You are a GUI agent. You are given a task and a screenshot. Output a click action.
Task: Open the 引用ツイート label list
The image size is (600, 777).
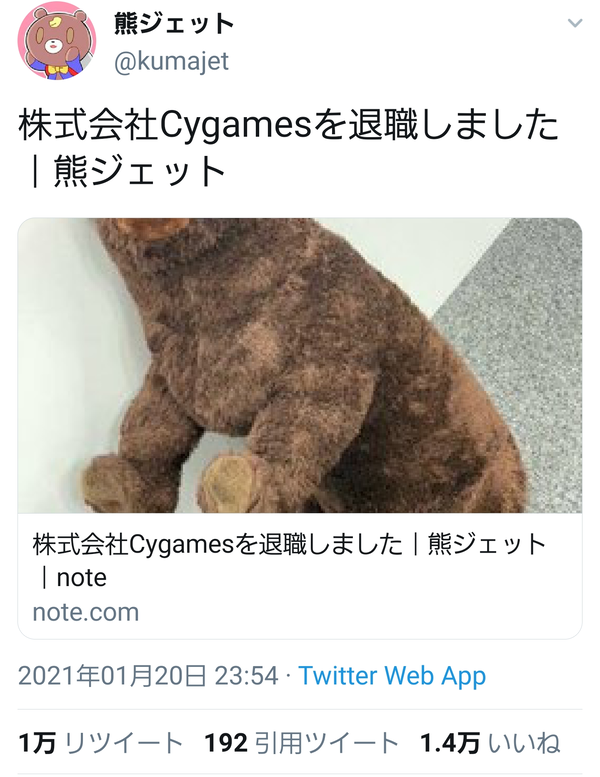pos(327,743)
